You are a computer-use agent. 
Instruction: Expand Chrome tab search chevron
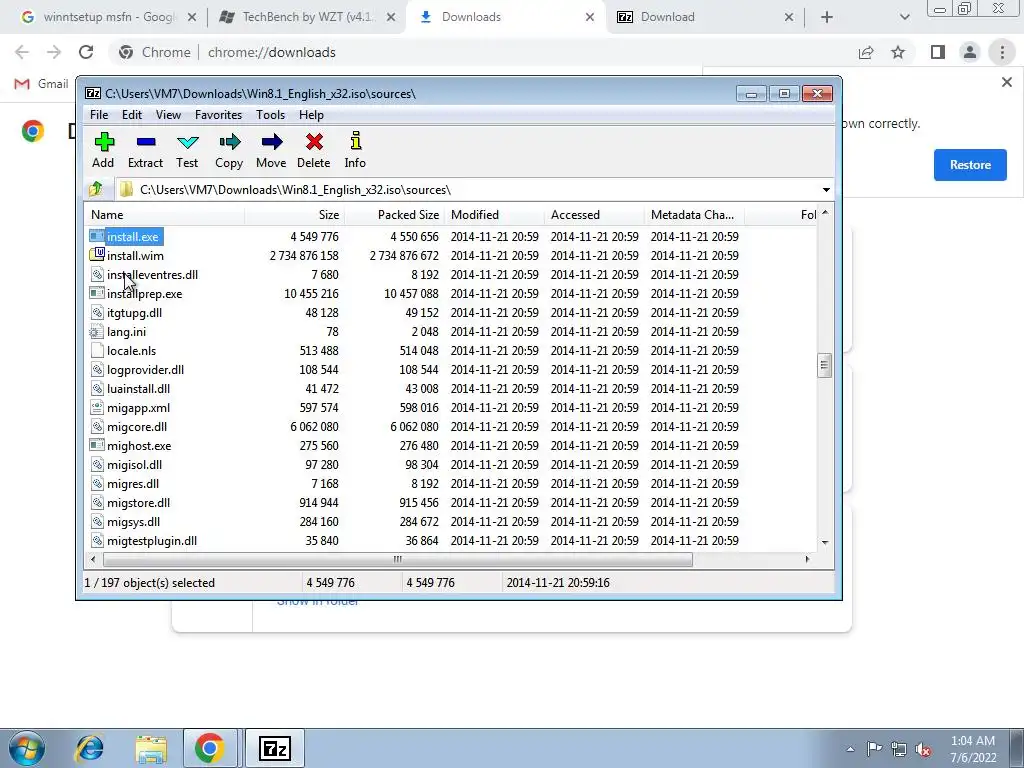point(904,18)
